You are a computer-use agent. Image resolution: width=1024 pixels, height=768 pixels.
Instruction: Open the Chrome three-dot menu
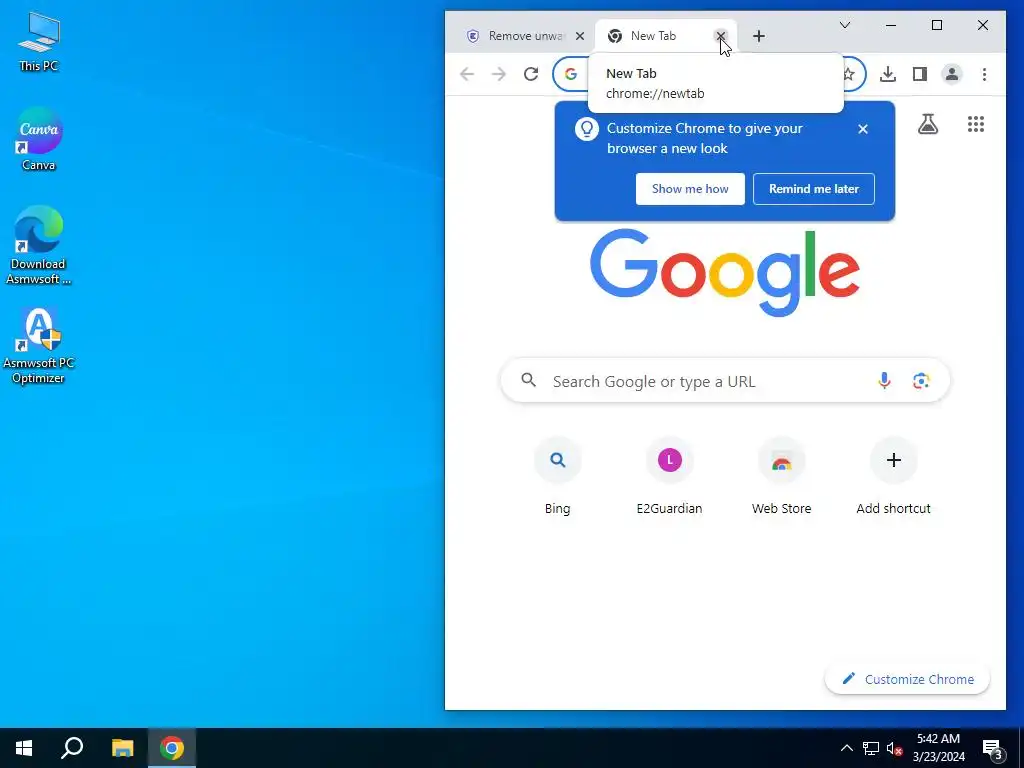[984, 74]
